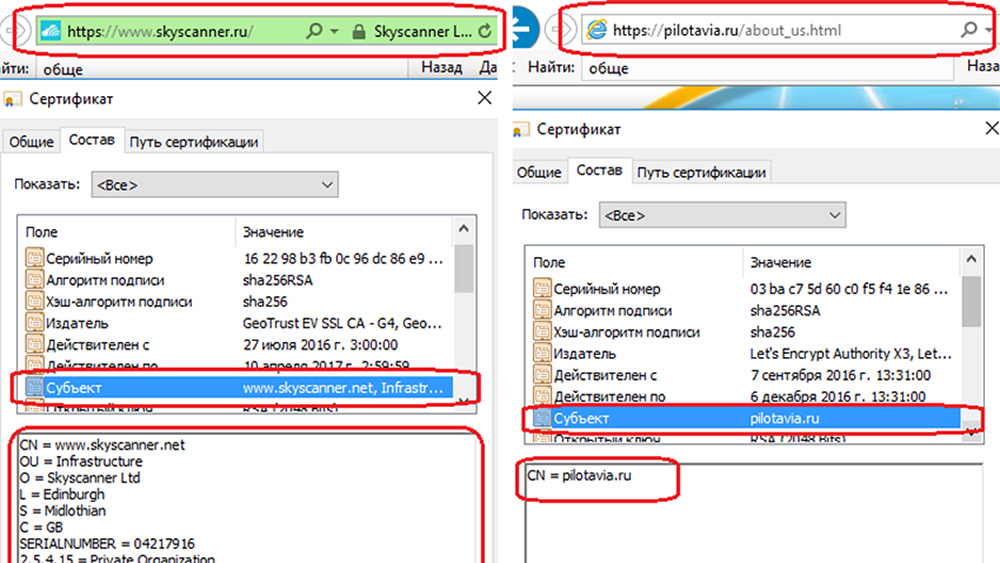This screenshot has height=563, width=1000.
Task: Open the address dropdown arrow beside skyscanner.ru search
Action: tap(334, 31)
